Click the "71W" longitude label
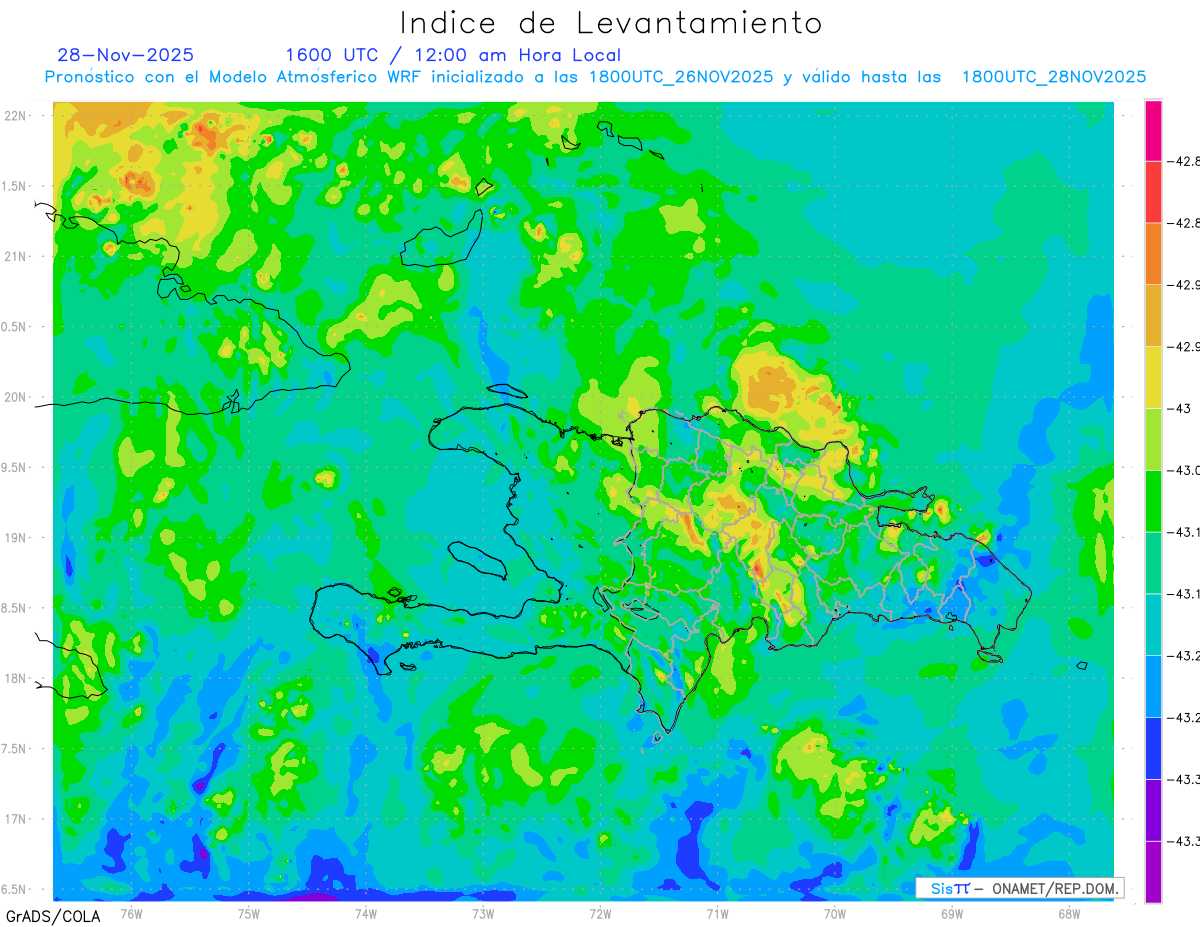 (717, 913)
